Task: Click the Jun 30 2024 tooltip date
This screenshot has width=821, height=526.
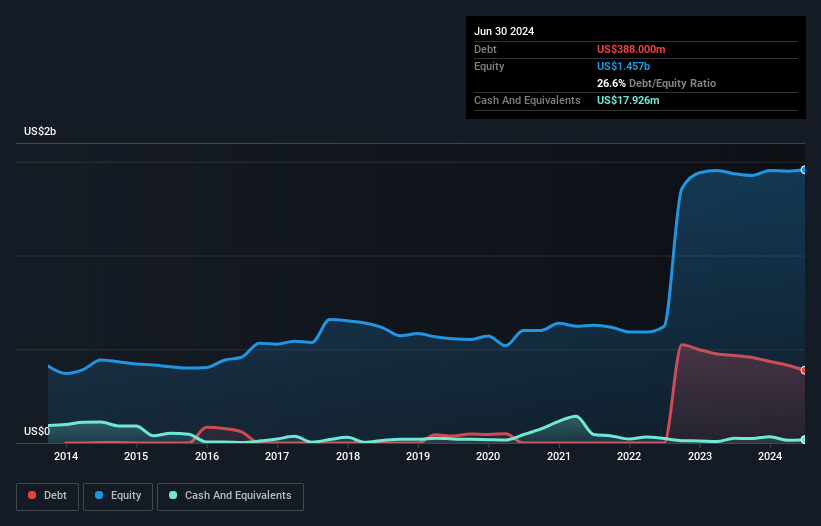Action: pos(504,31)
